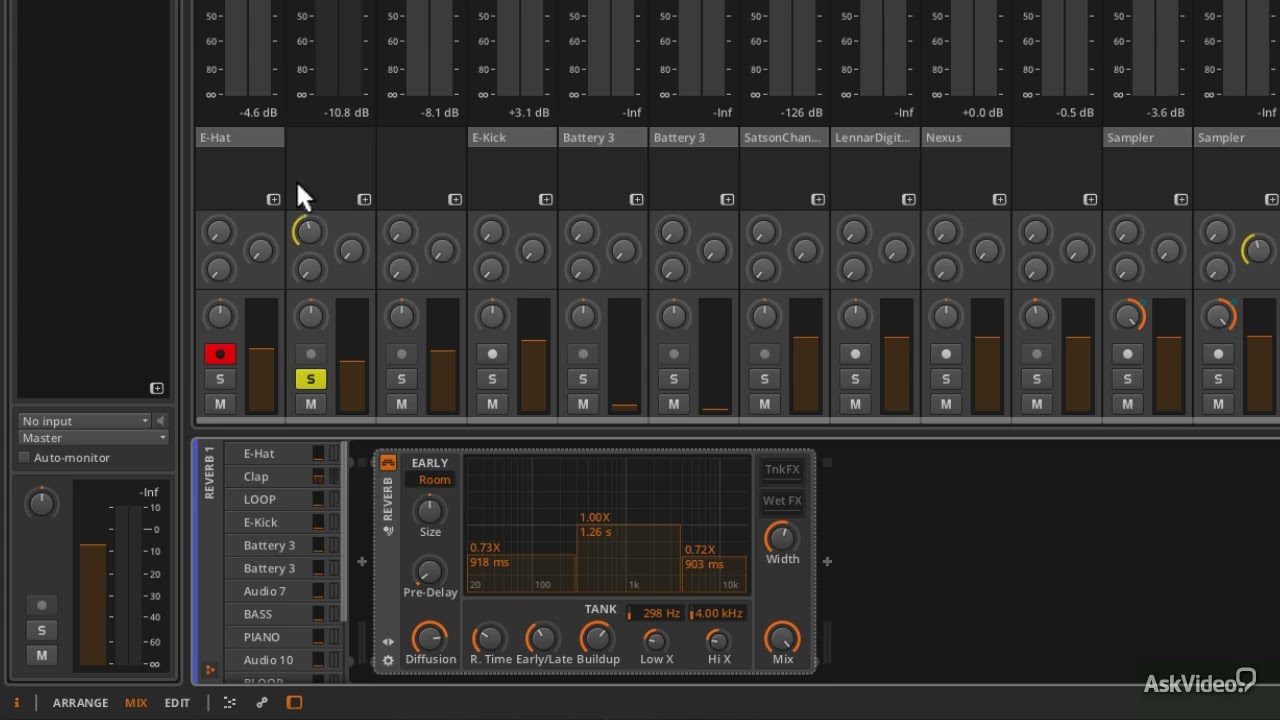Image resolution: width=1280 pixels, height=720 pixels.
Task: Add a device on E-Kick channel
Action: (545, 200)
